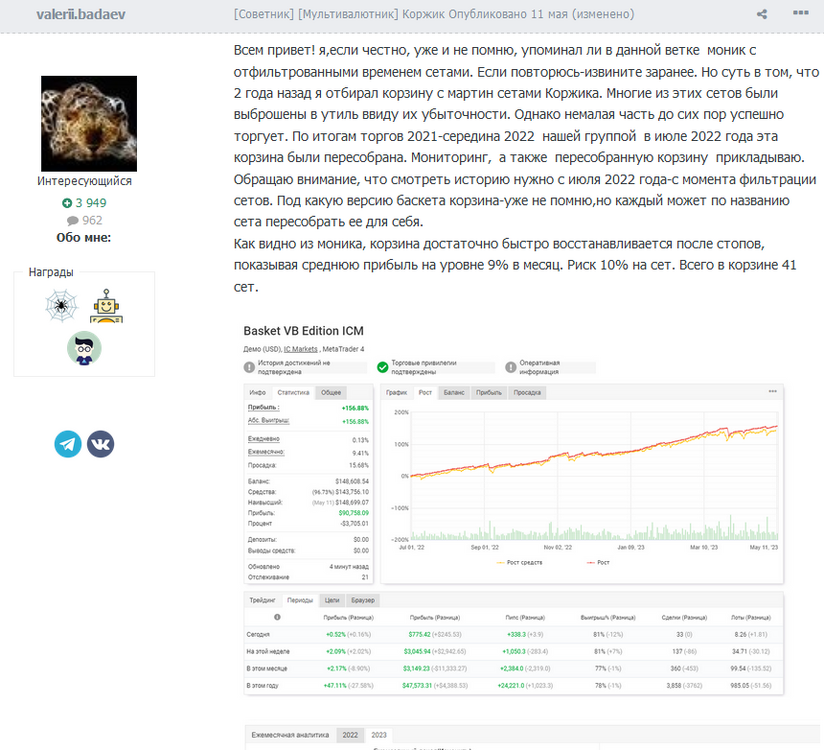
Task: Click the track record not verified icon
Action: pos(249,367)
